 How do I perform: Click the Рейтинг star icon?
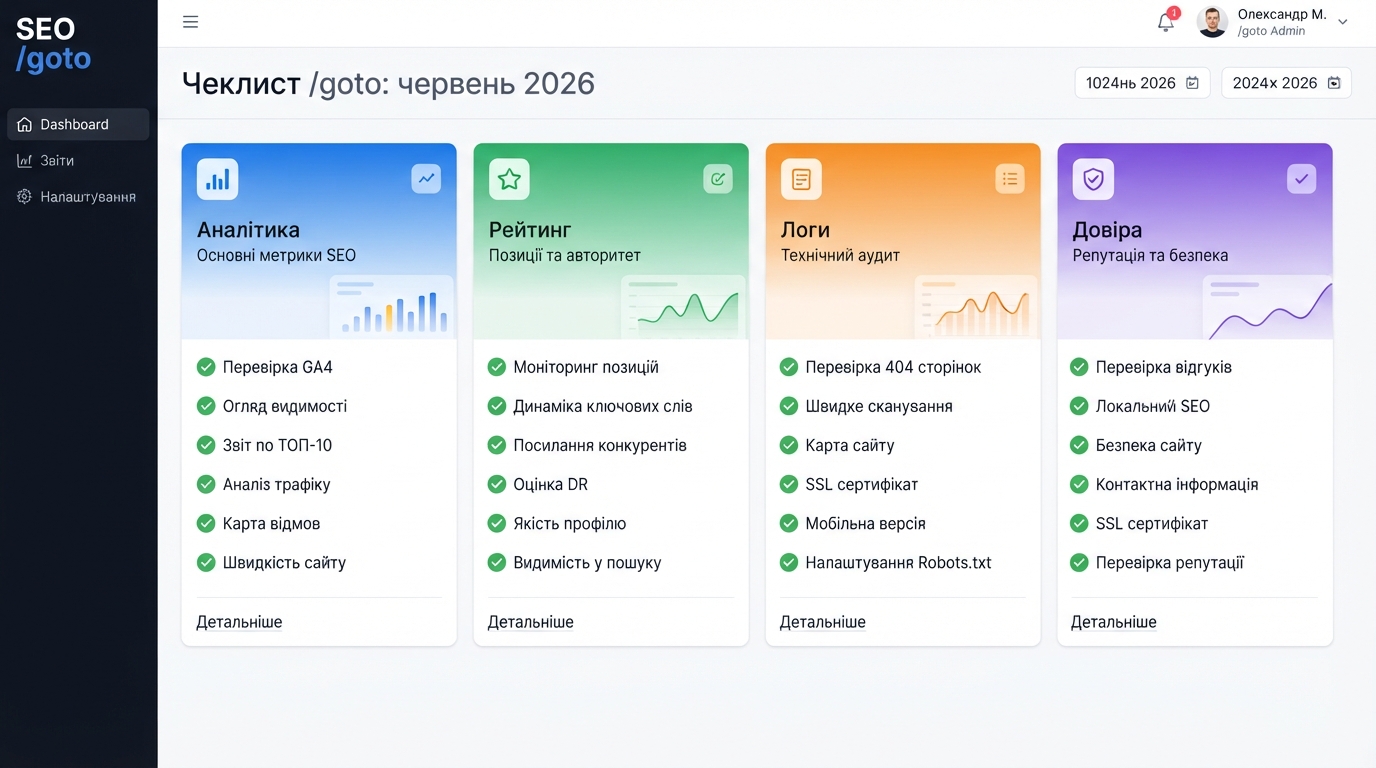pyautogui.click(x=509, y=179)
